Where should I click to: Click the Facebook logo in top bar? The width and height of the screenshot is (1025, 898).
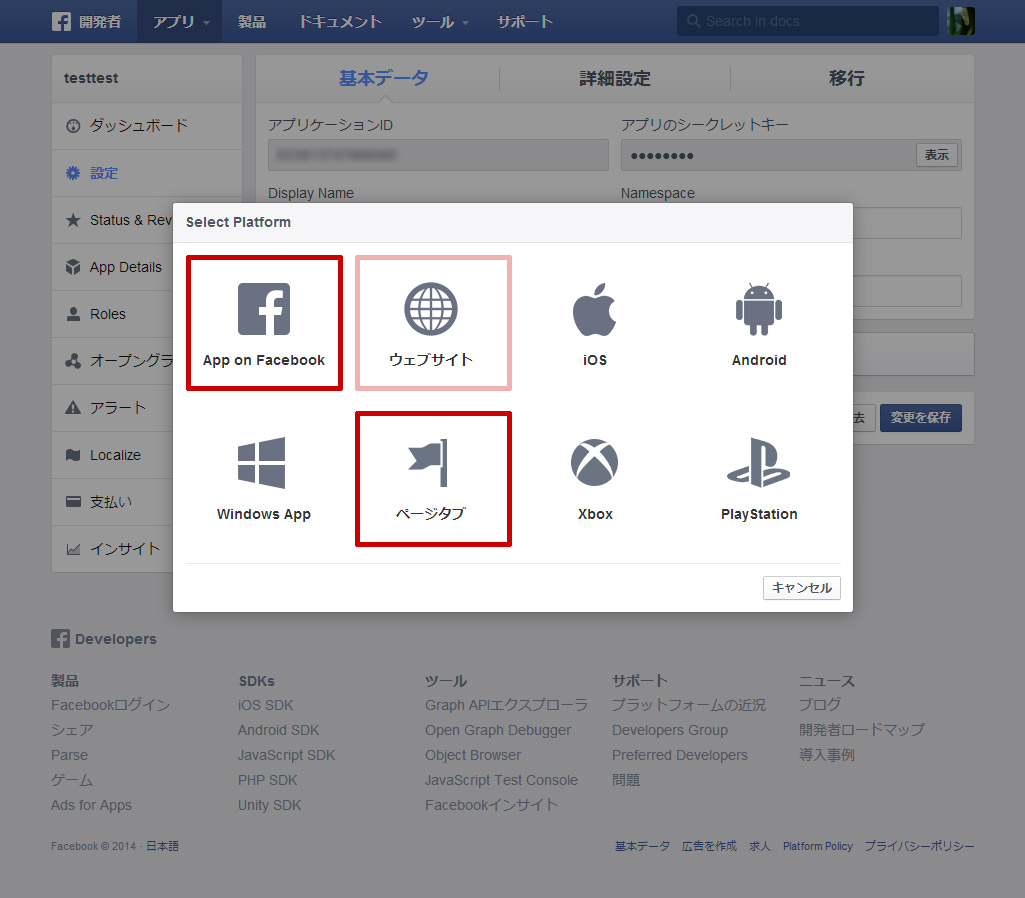[61, 22]
